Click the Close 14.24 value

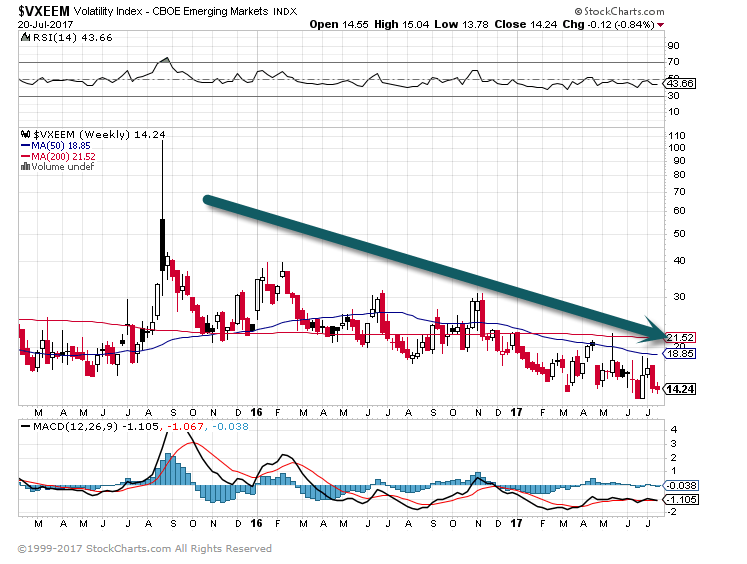pos(525,24)
